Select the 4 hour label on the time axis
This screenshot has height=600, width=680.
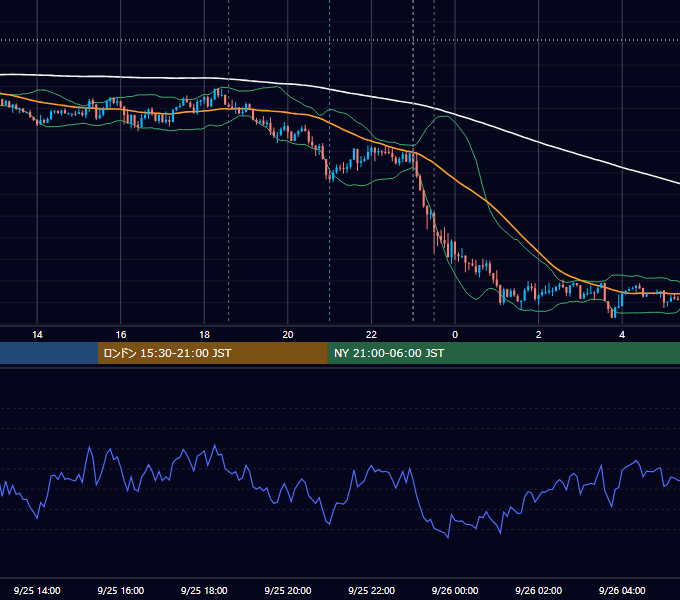(x=622, y=335)
